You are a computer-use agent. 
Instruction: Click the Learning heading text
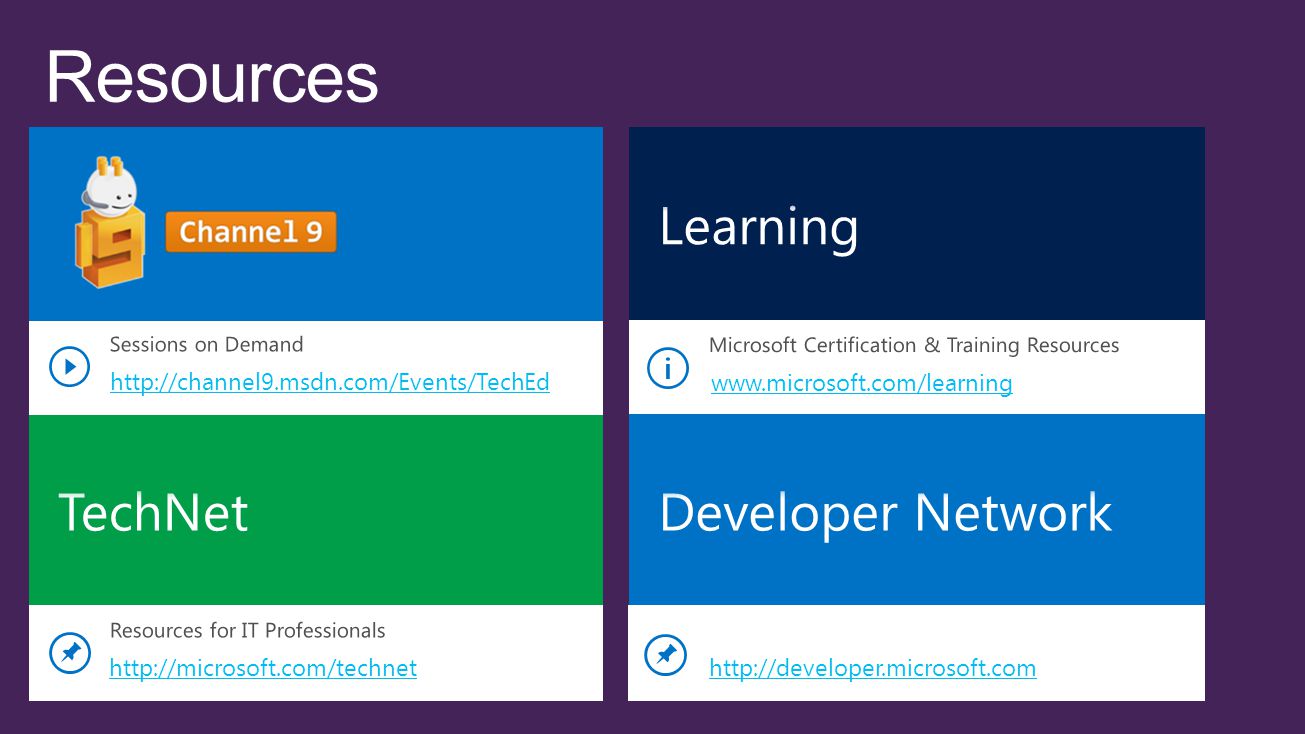click(759, 228)
